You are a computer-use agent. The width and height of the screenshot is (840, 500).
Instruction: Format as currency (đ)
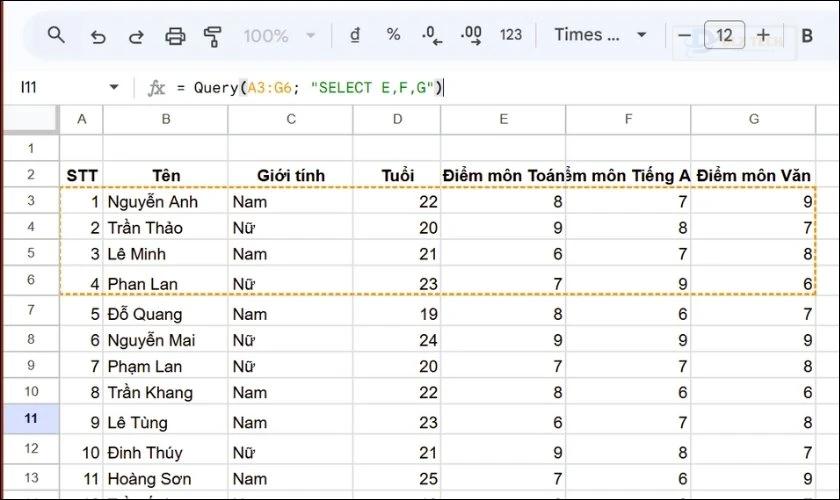(355, 35)
